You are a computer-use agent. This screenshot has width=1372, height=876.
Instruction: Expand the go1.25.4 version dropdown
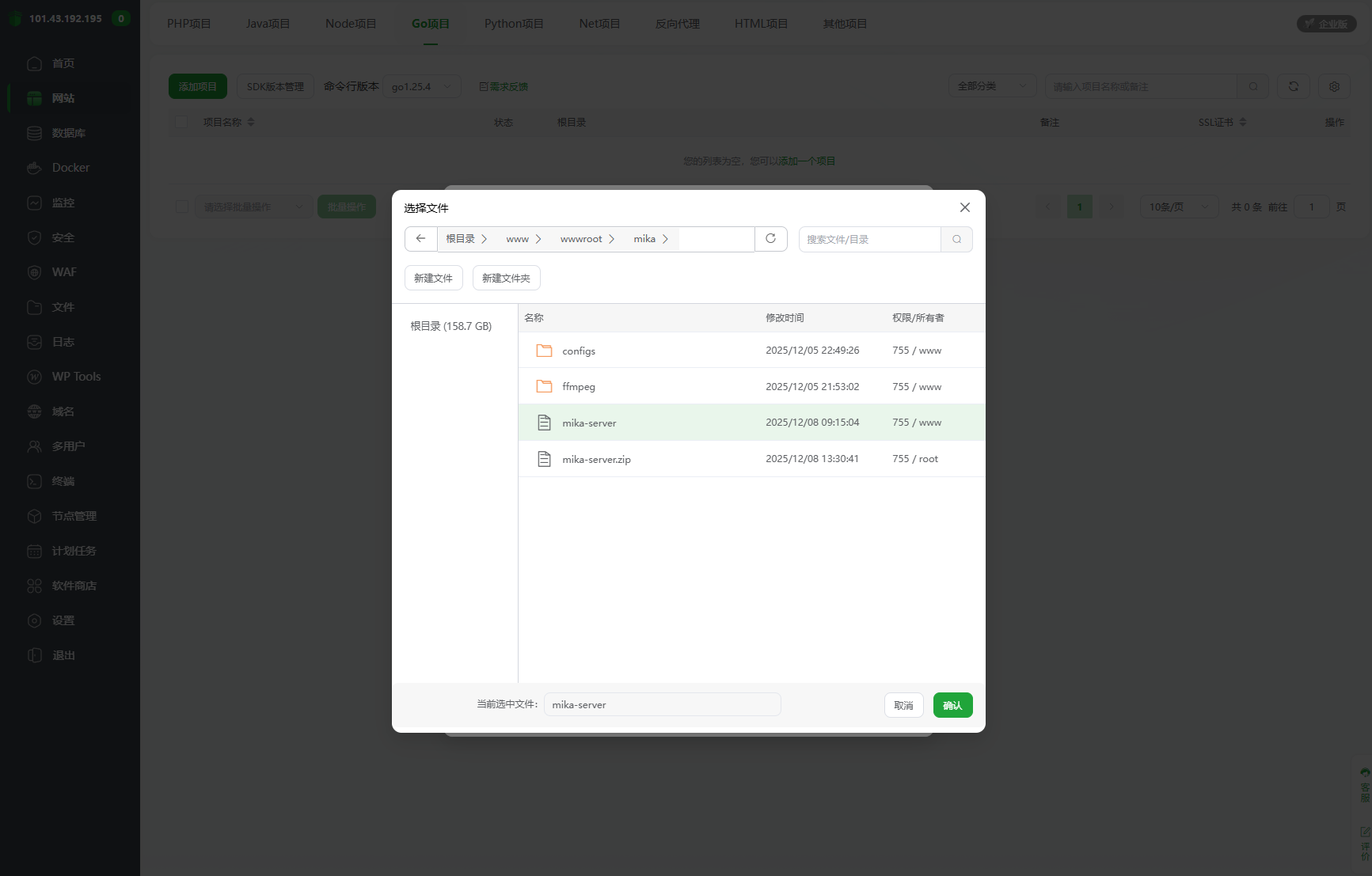pos(422,86)
